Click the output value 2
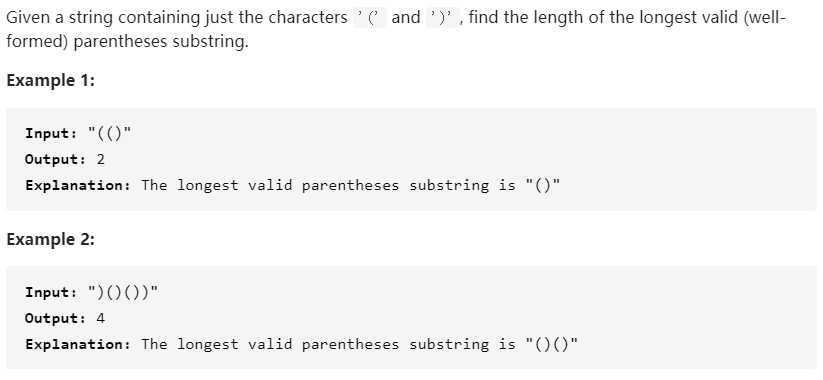This screenshot has width=823, height=380. pos(101,159)
